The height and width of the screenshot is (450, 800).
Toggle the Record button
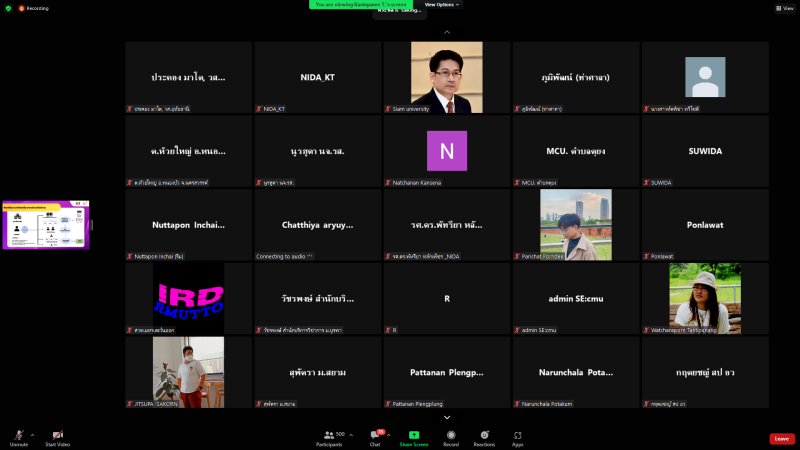(x=451, y=436)
